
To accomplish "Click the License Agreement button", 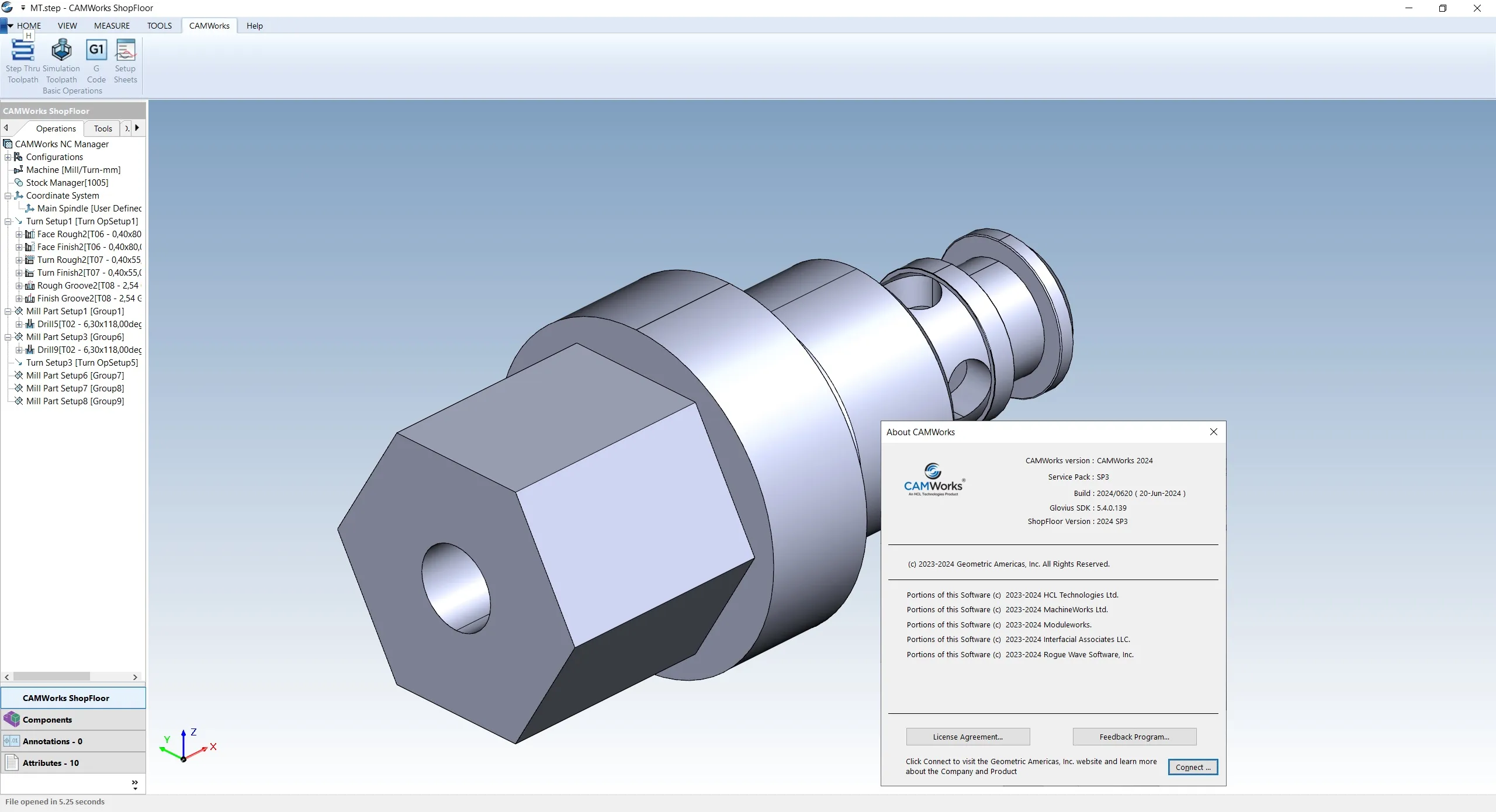I will pyautogui.click(x=968, y=737).
